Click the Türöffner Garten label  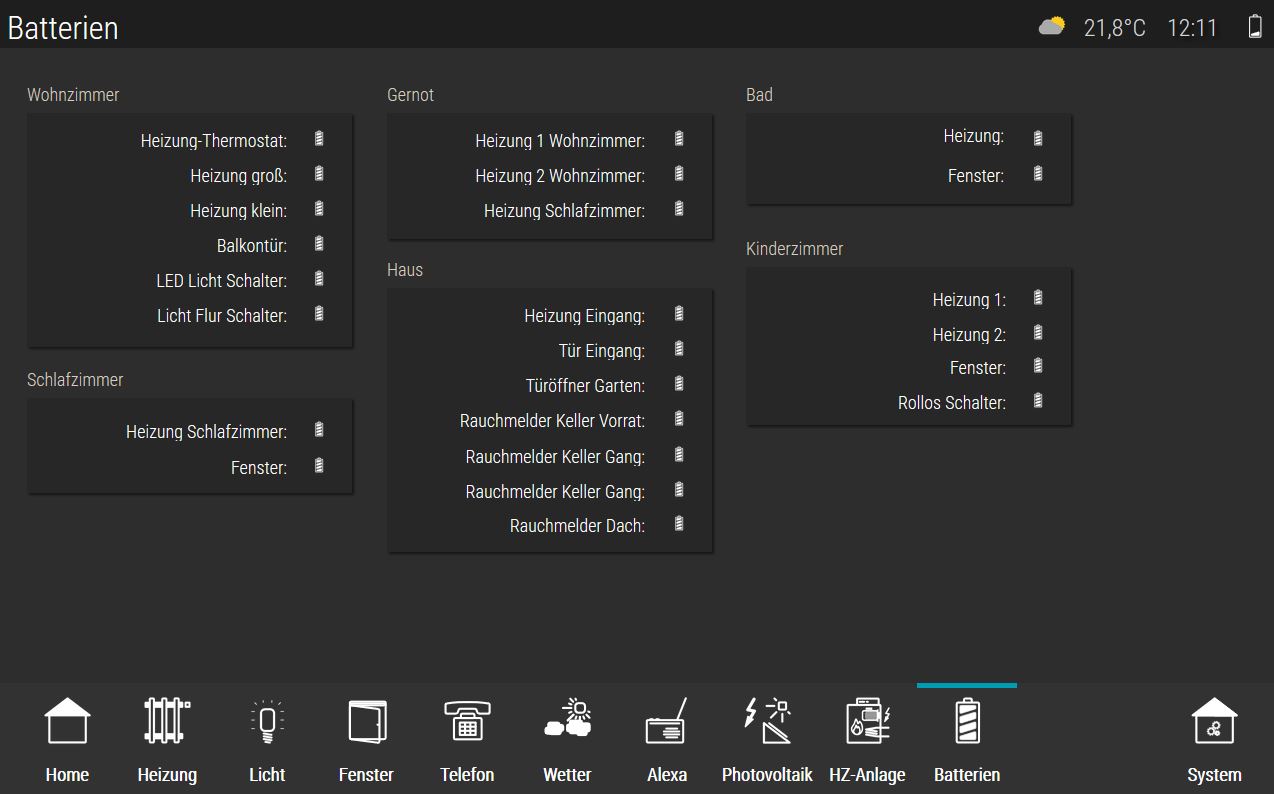point(585,386)
